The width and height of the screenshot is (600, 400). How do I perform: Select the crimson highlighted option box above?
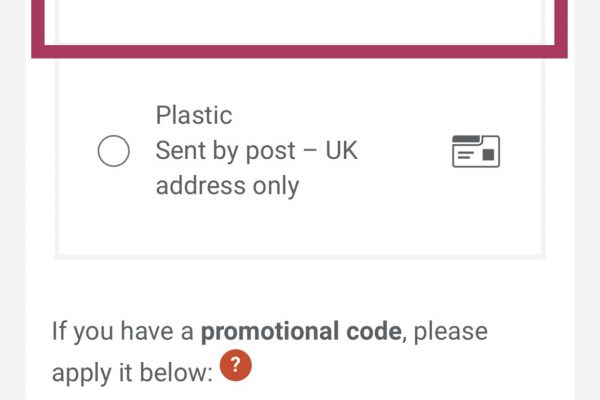click(300, 25)
